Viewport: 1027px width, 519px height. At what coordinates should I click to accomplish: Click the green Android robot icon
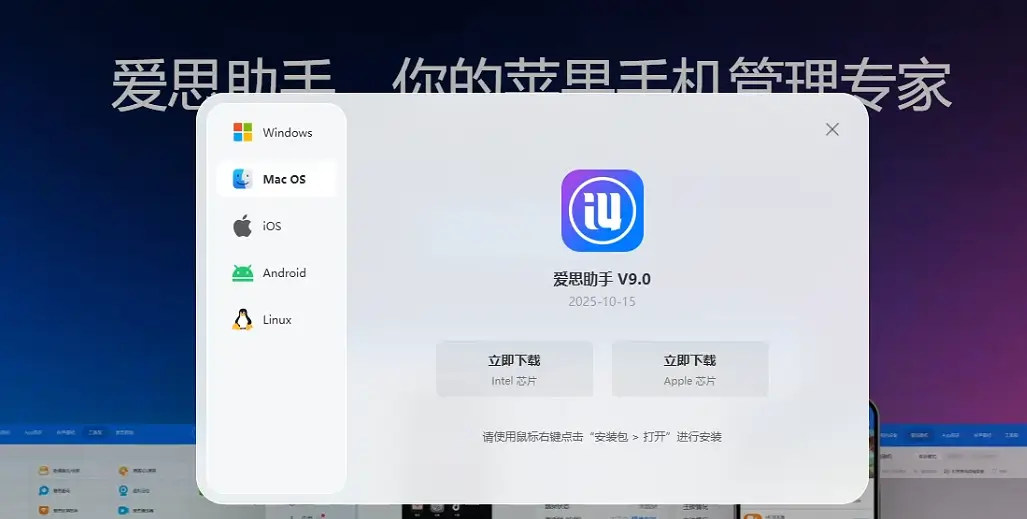coord(242,273)
